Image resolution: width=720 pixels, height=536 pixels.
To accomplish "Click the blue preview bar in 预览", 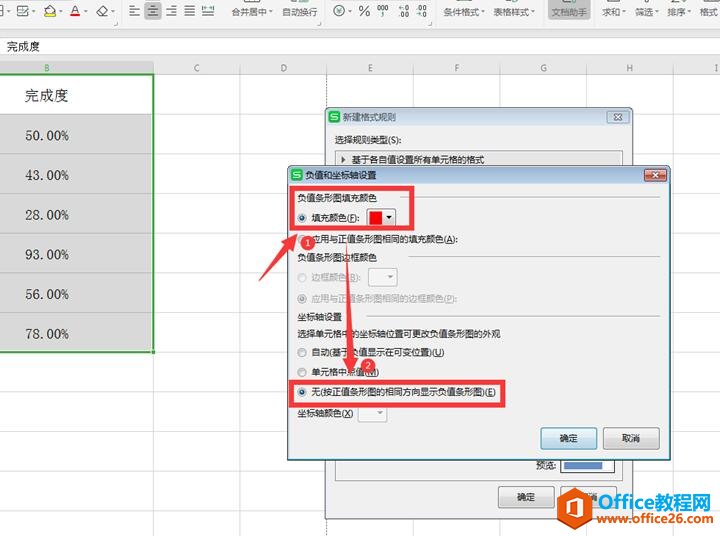I will coord(583,466).
